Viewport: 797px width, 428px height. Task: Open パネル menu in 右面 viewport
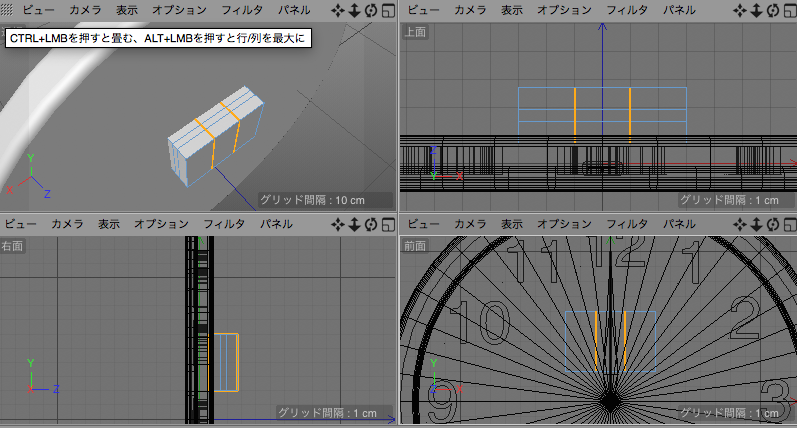click(276, 224)
